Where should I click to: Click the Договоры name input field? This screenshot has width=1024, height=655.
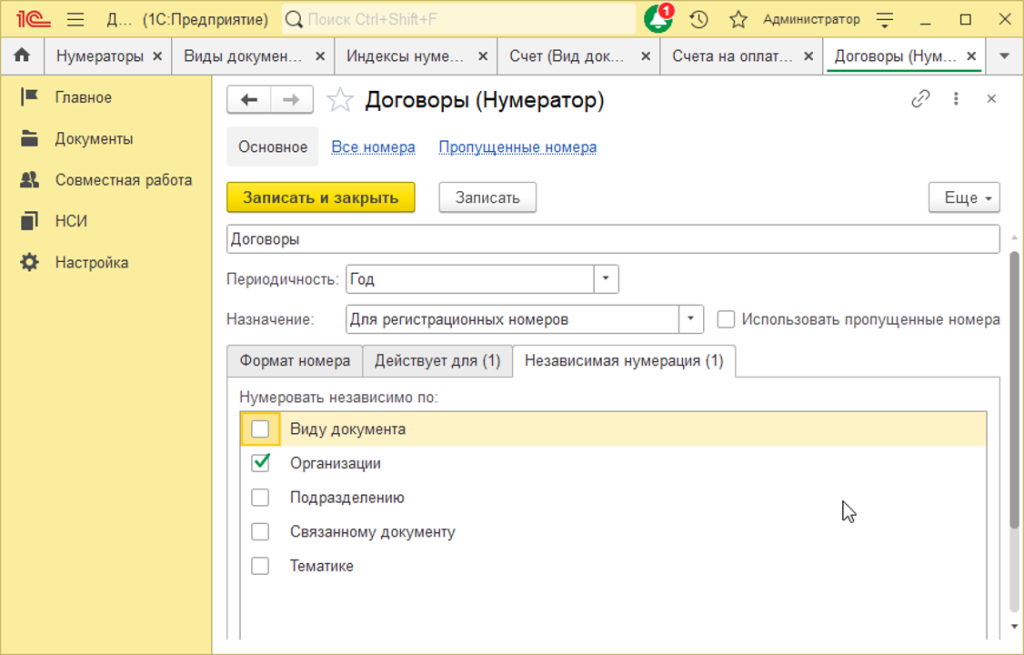pyautogui.click(x=612, y=239)
